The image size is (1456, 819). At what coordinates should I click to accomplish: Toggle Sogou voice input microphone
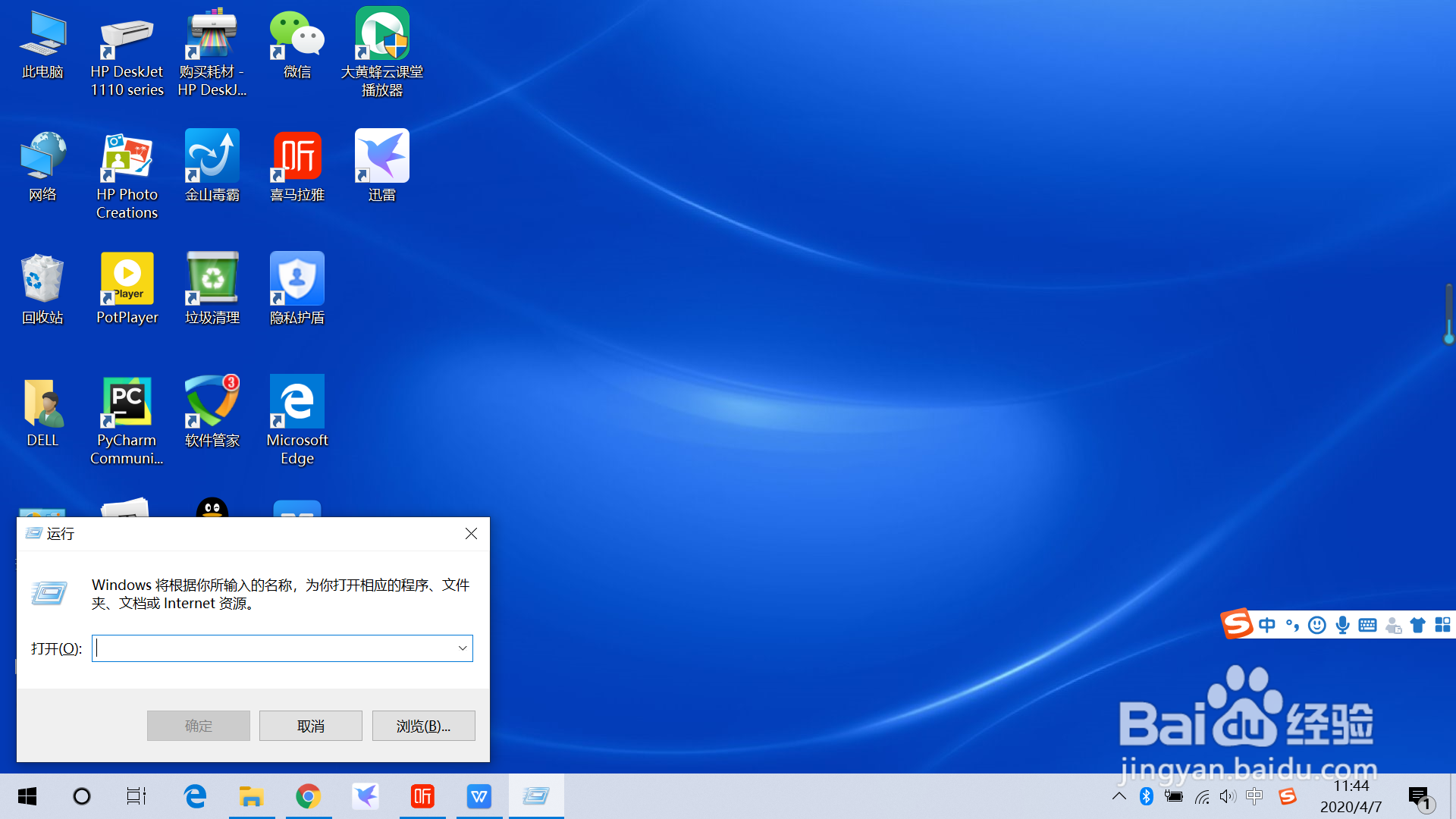coord(1342,625)
